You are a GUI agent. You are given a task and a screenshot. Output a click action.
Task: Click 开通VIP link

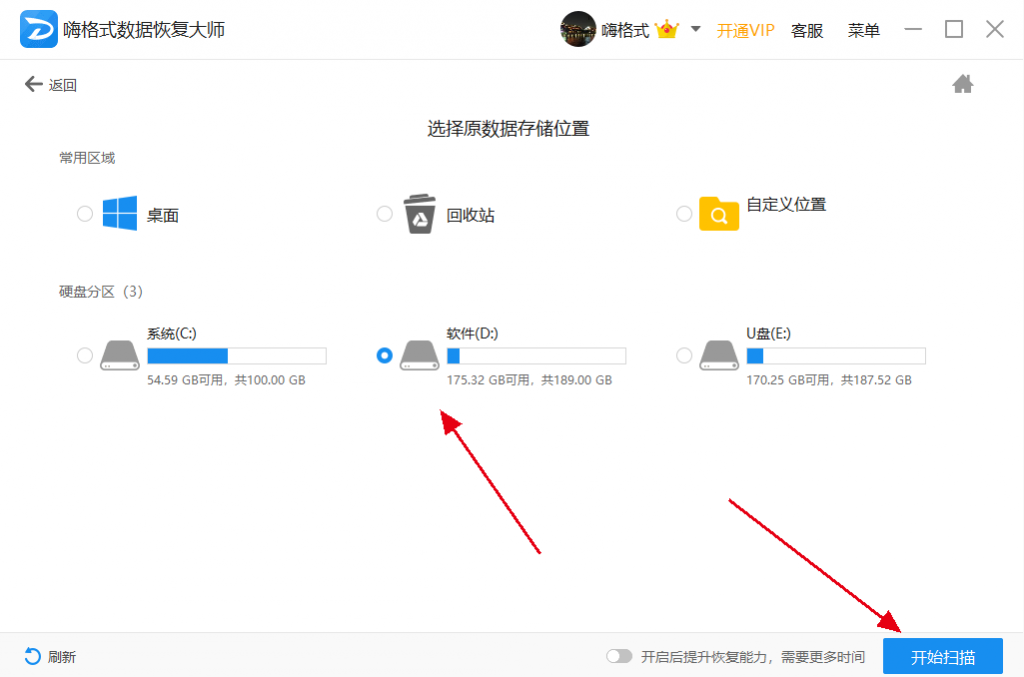tap(745, 31)
